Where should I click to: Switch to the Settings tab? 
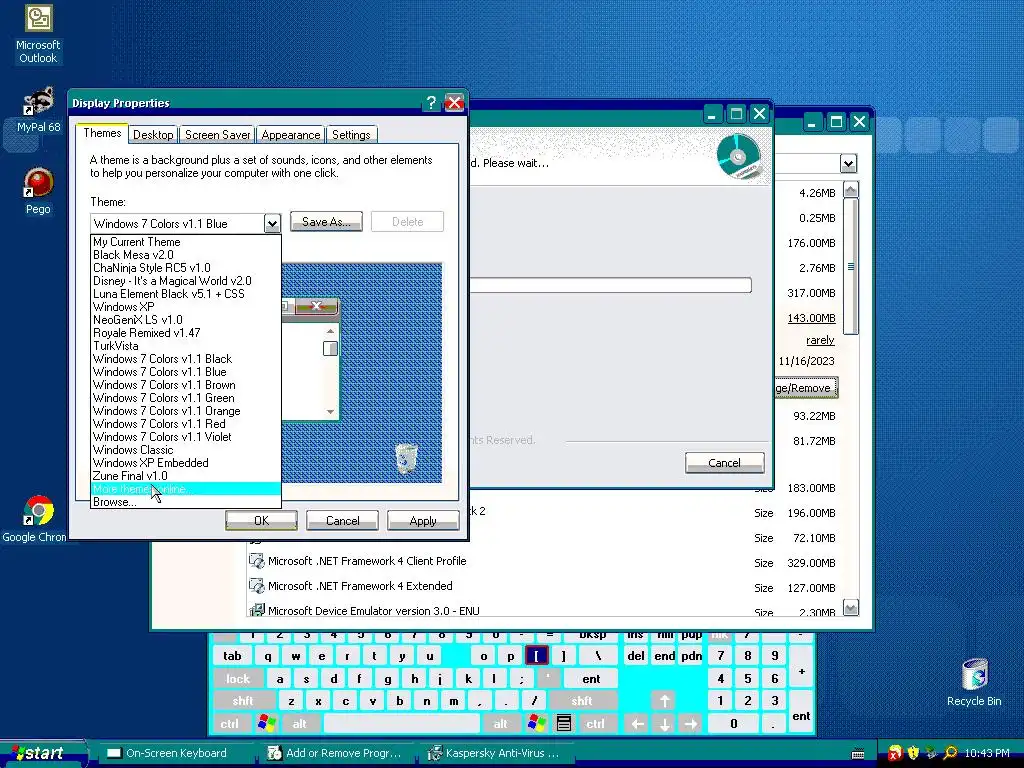(x=351, y=135)
